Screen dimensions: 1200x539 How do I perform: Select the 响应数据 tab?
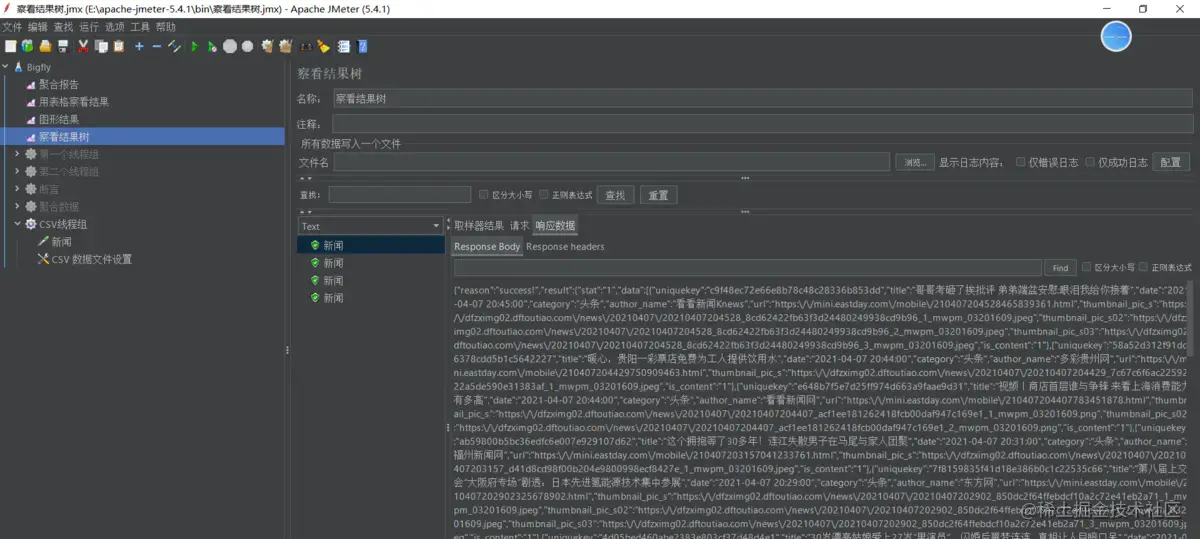click(x=555, y=226)
